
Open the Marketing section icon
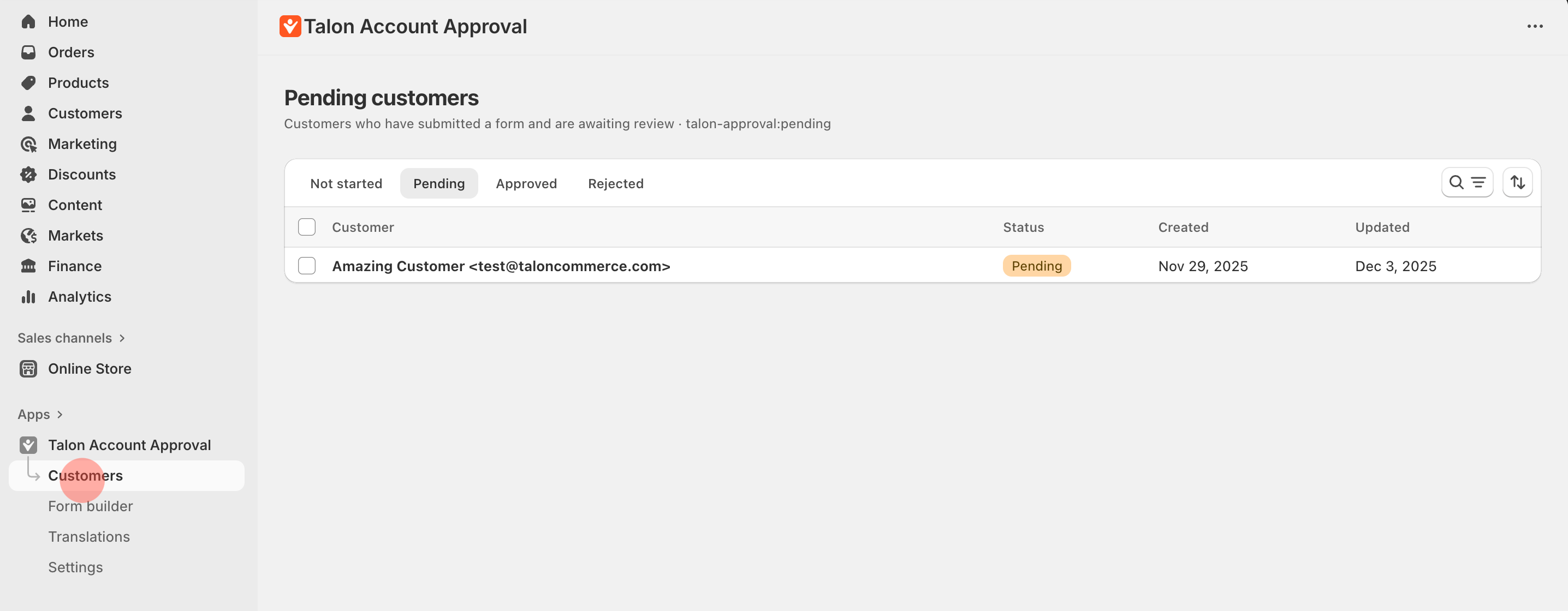click(28, 144)
